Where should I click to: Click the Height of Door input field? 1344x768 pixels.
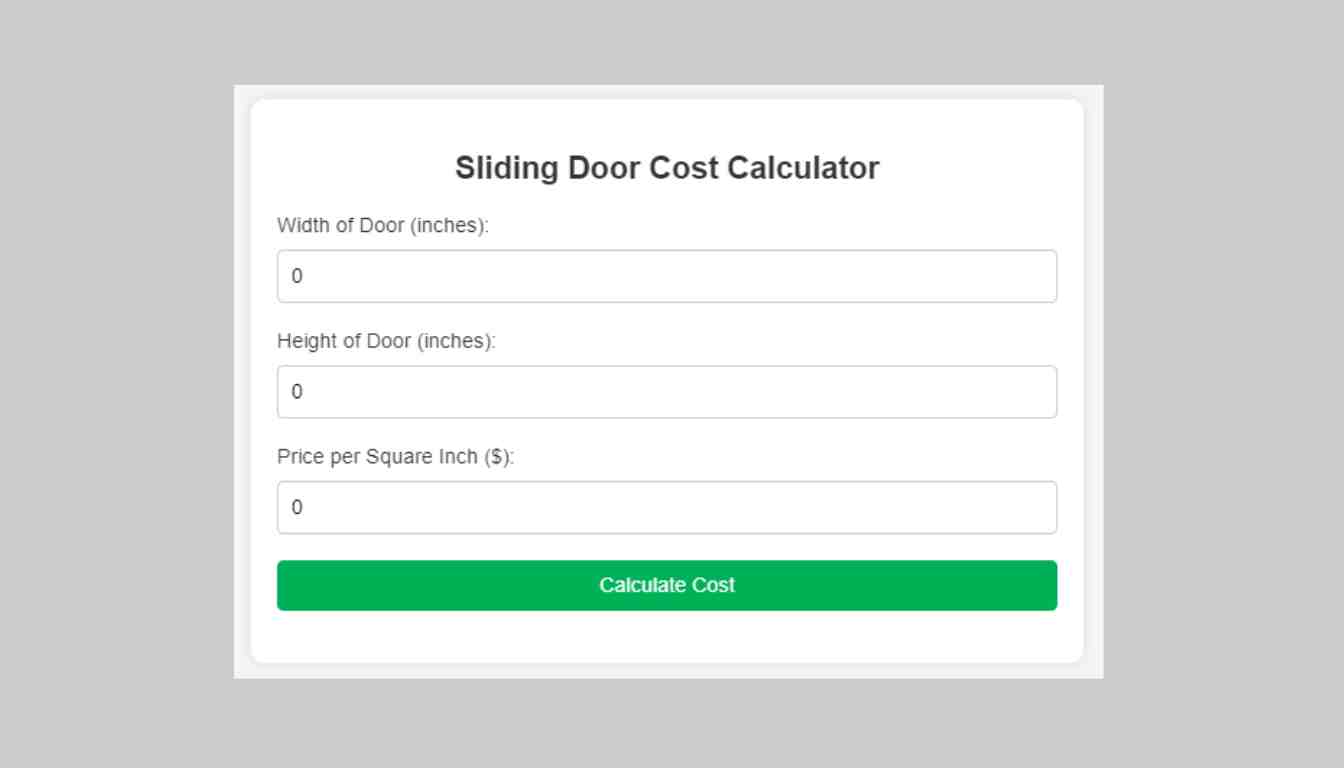[667, 391]
